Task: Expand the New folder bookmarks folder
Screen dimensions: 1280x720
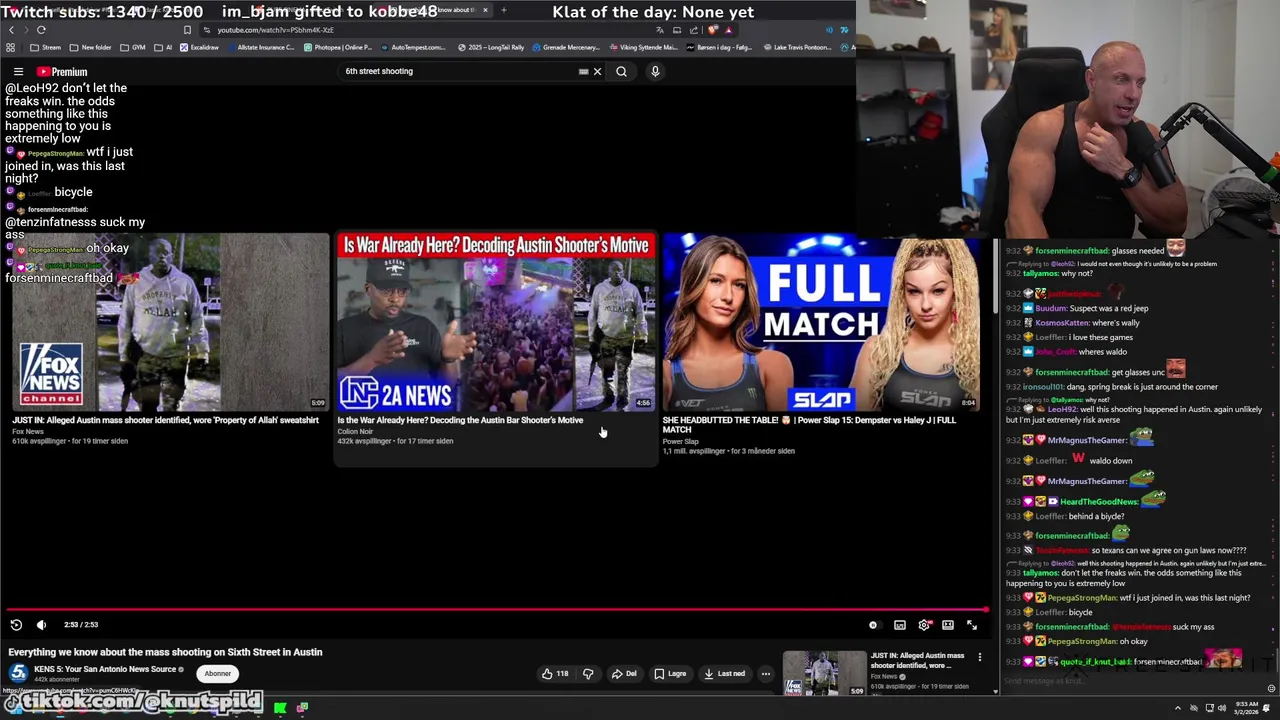Action: pos(90,47)
